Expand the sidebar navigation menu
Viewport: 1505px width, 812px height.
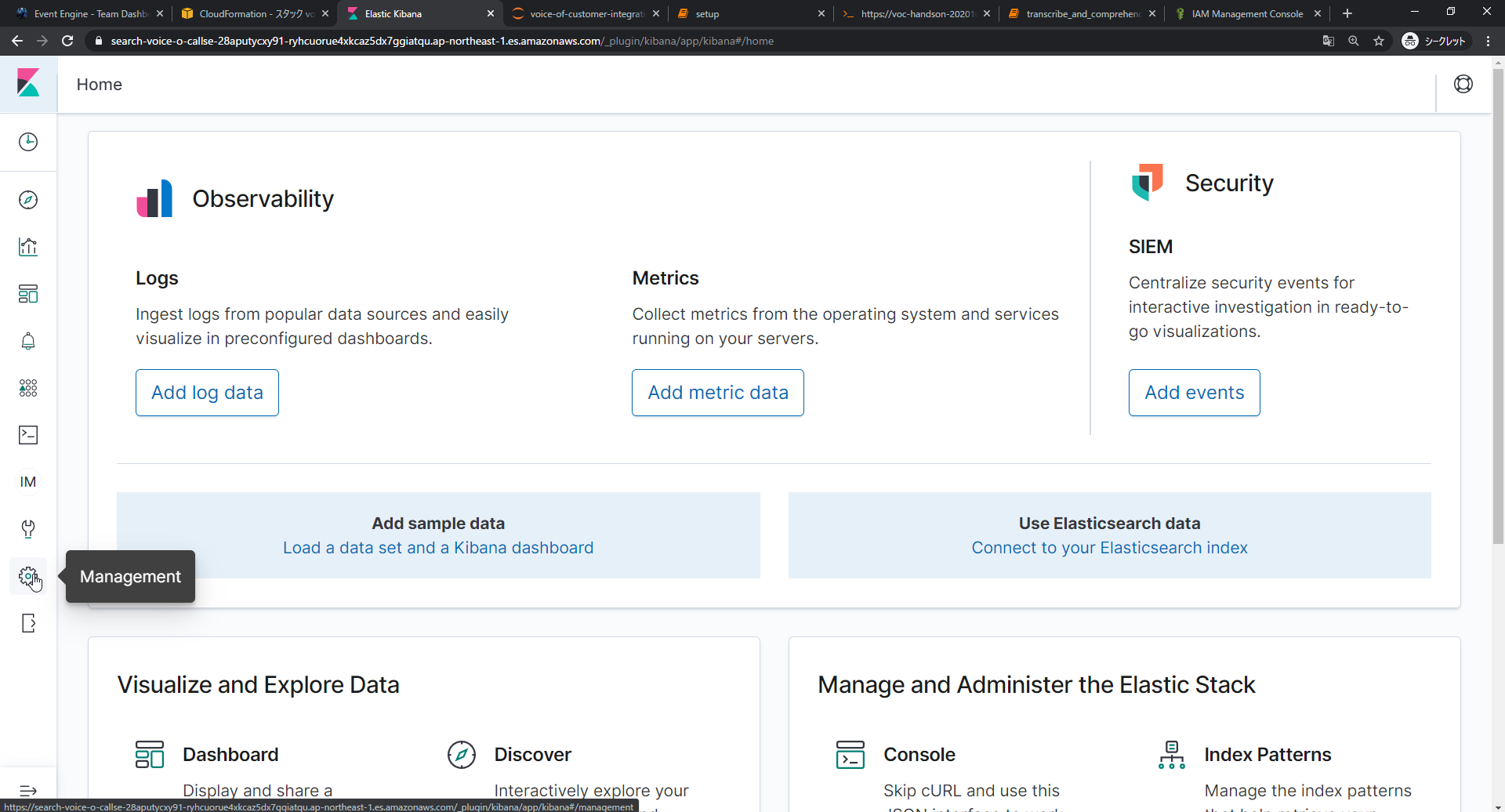click(x=28, y=790)
